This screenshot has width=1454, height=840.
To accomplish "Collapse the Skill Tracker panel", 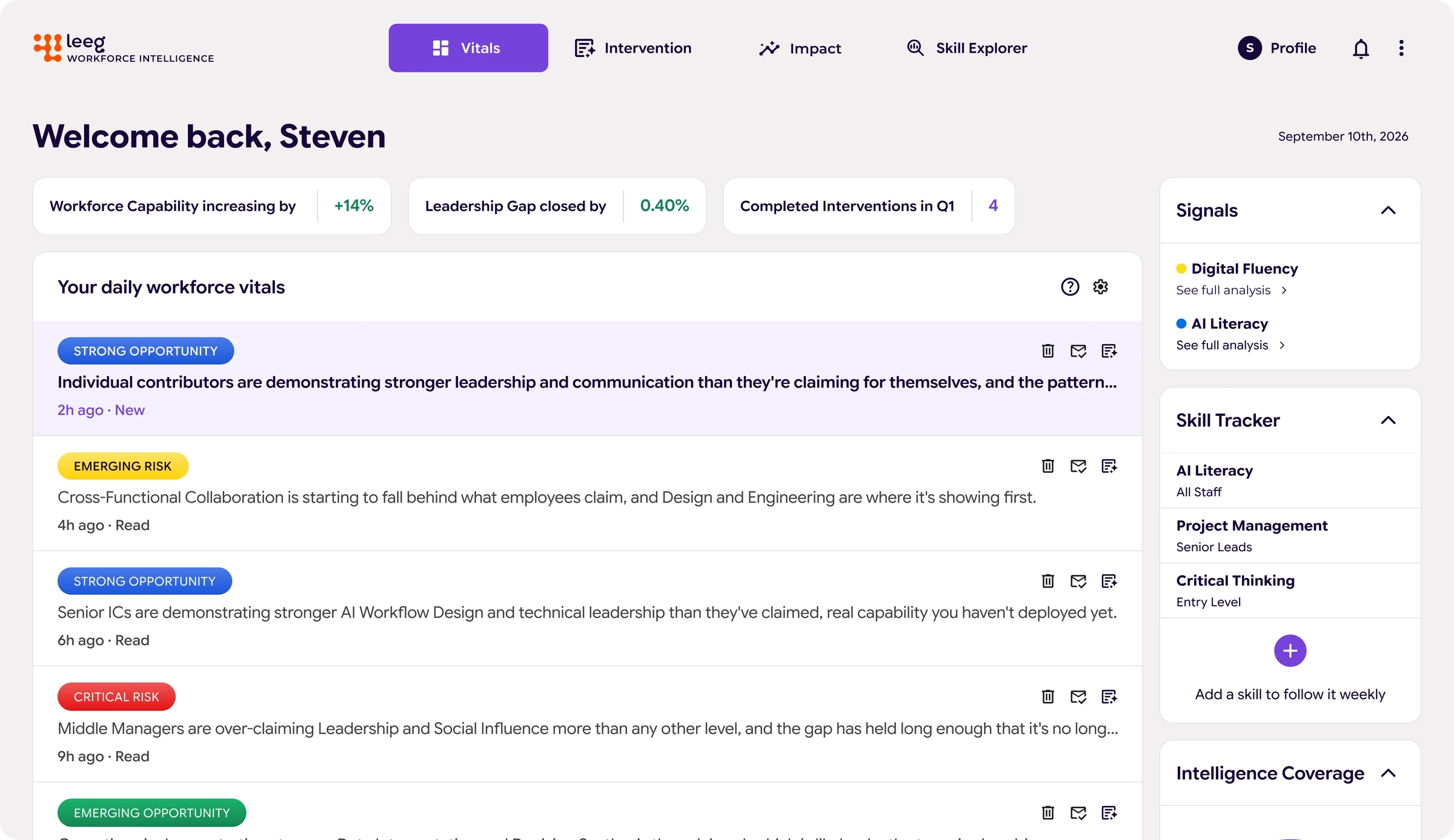I will (1388, 420).
